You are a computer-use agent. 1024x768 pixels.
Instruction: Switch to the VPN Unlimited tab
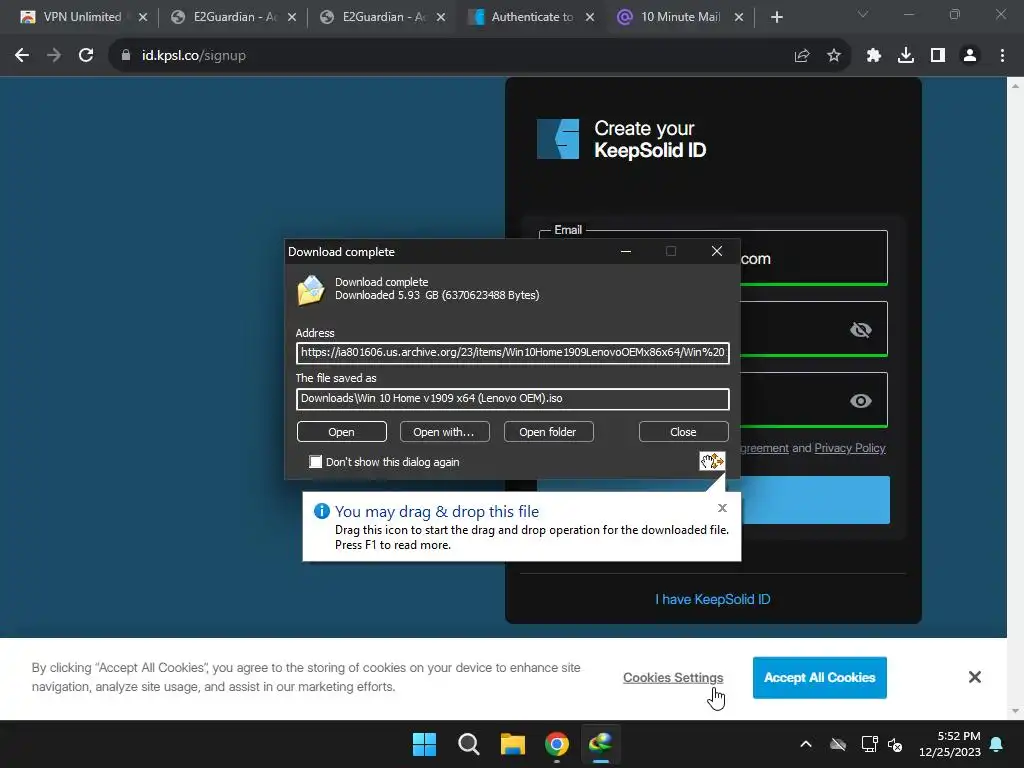[x=83, y=17]
